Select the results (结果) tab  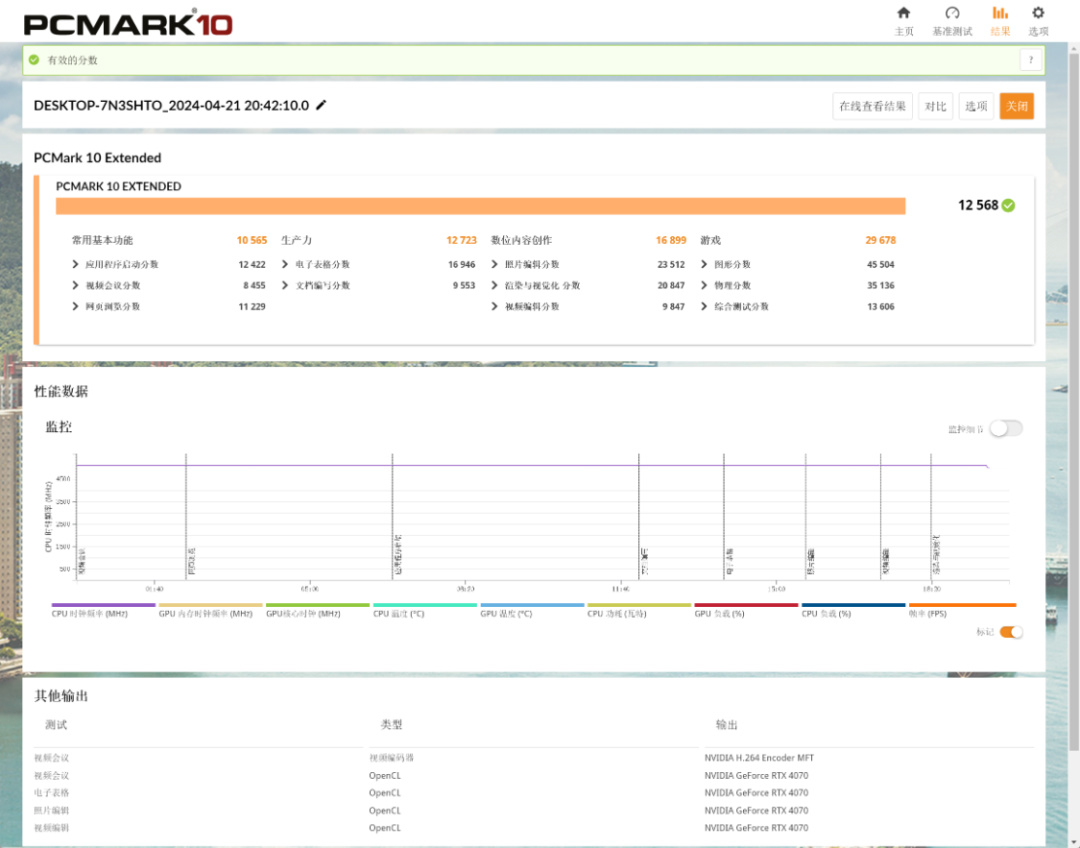tap(1000, 21)
